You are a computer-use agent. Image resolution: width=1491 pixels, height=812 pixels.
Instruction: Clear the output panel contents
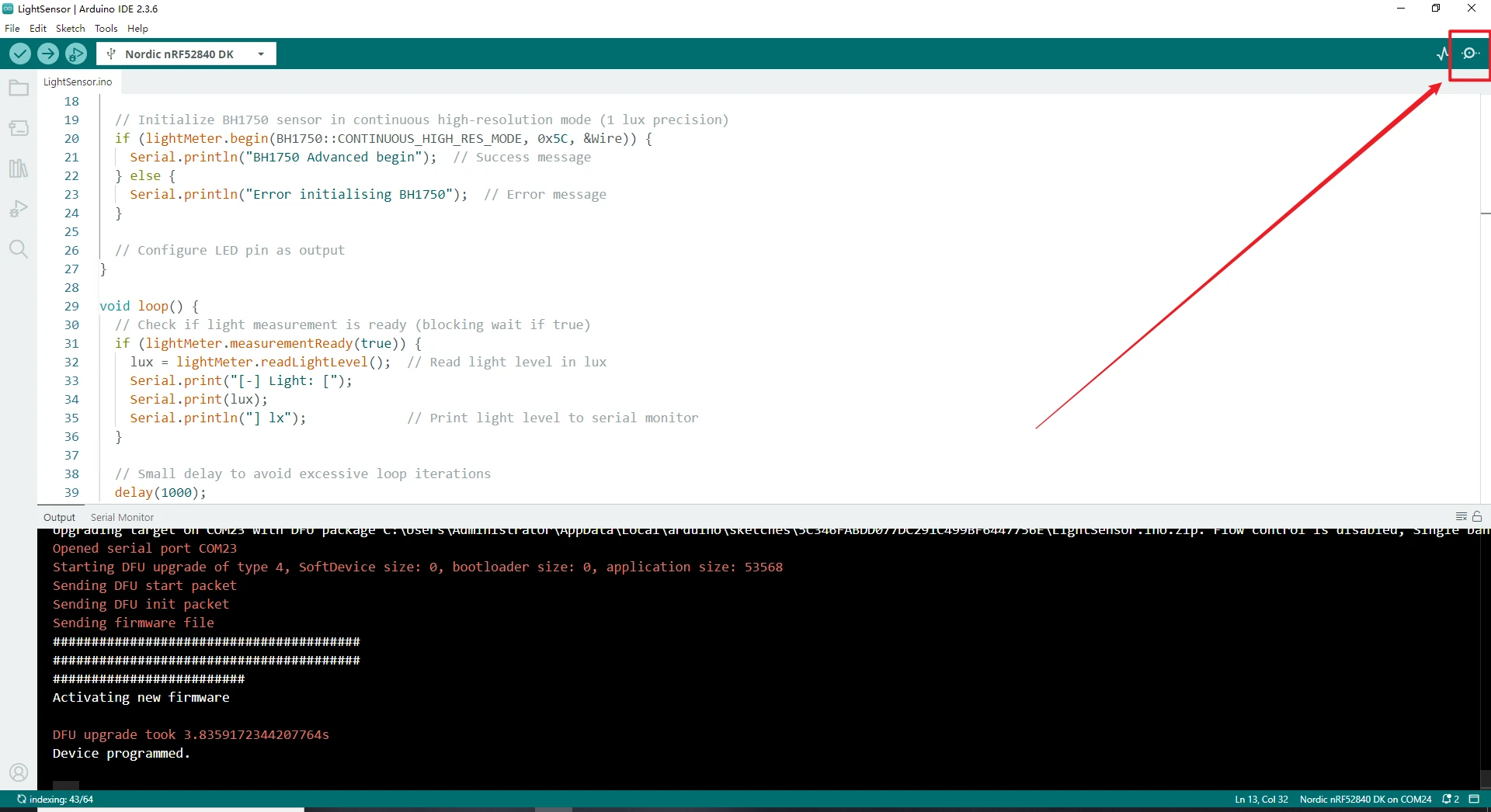[1461, 516]
